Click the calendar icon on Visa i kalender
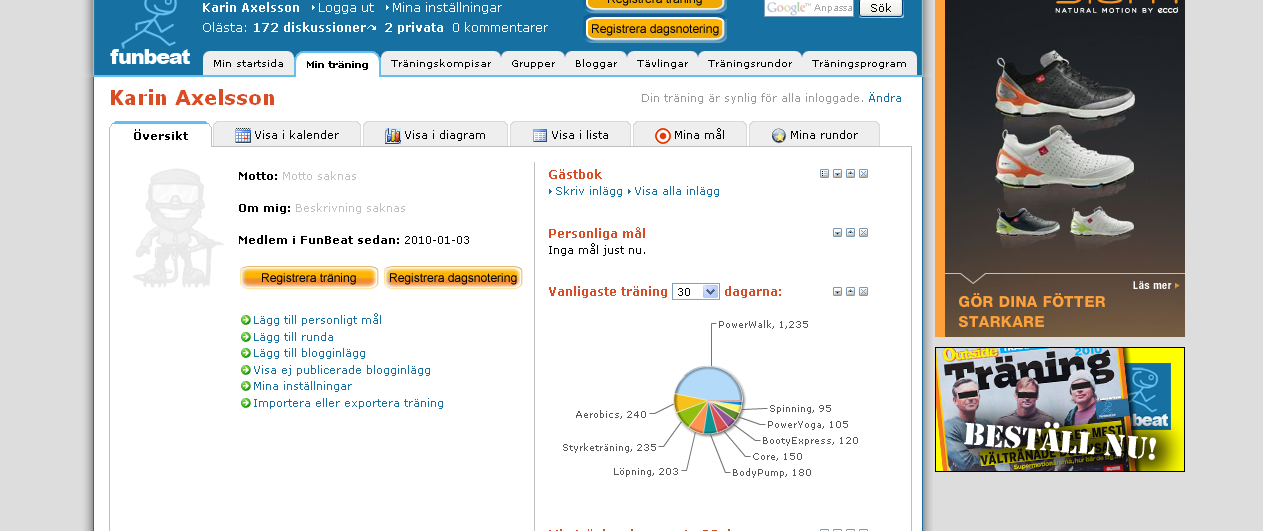The image size is (1263, 531). pyautogui.click(x=243, y=135)
